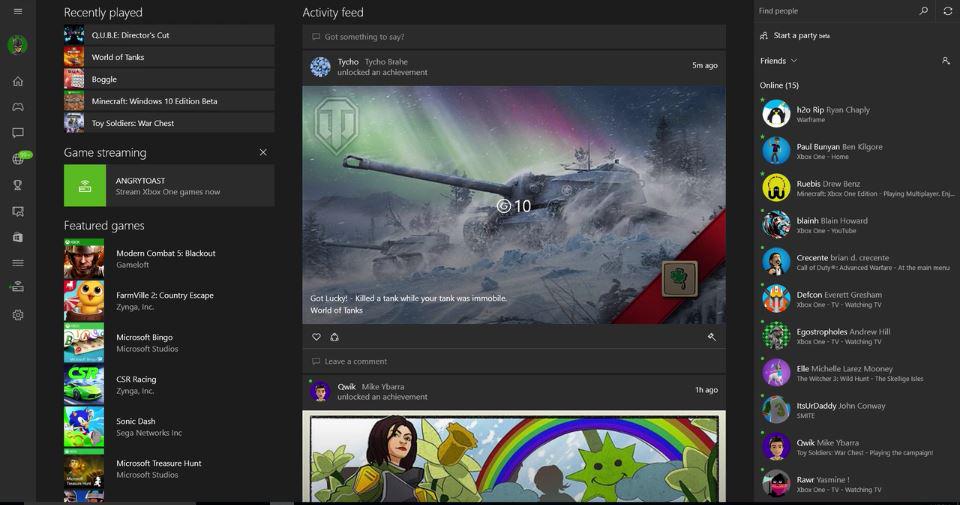Viewport: 961px width, 505px height.
Task: Open friend Rawr Yasmine
Action: click(857, 484)
